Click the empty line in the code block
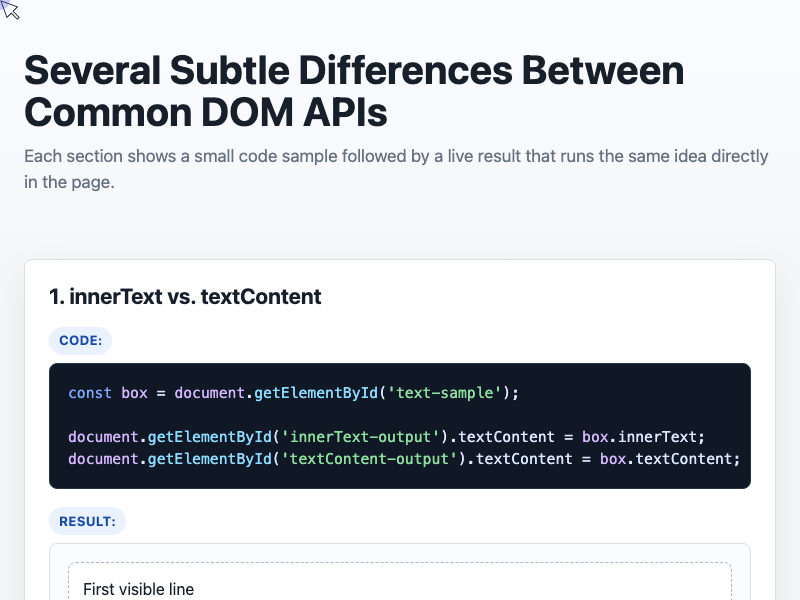The height and width of the screenshot is (600, 800). [x=400, y=415]
